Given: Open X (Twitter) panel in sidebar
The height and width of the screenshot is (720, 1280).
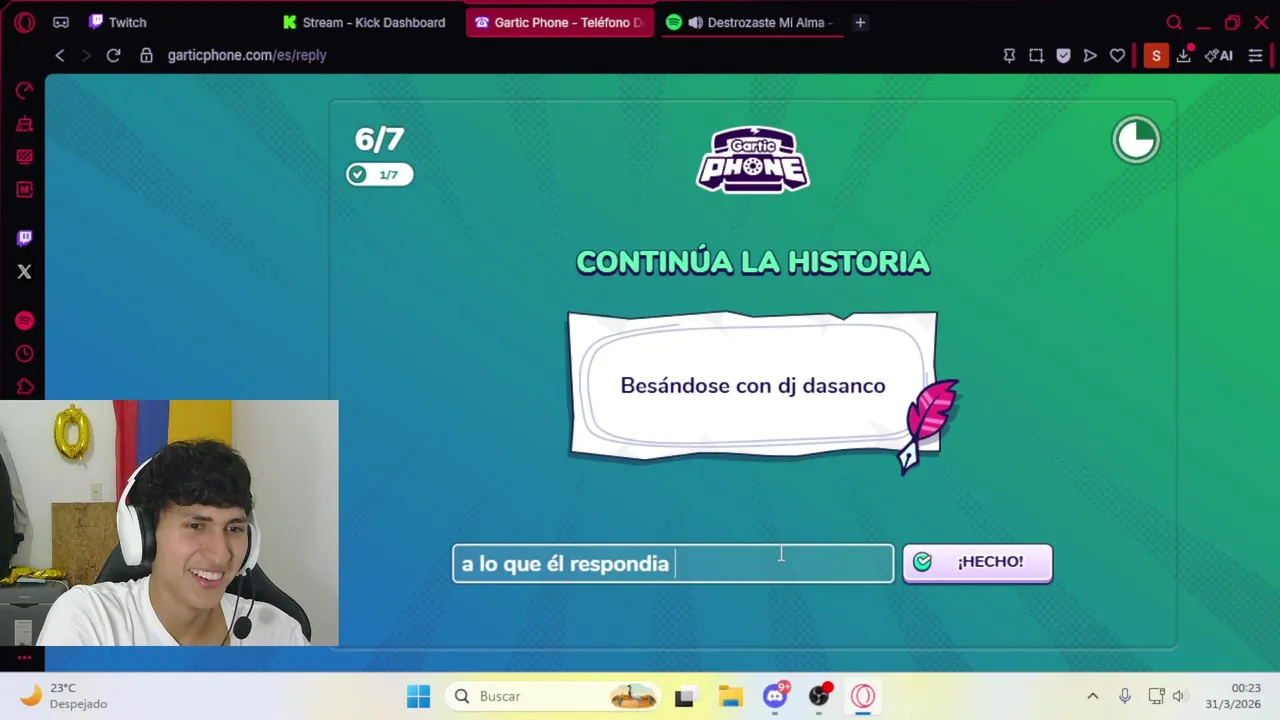Looking at the screenshot, I should [25, 271].
